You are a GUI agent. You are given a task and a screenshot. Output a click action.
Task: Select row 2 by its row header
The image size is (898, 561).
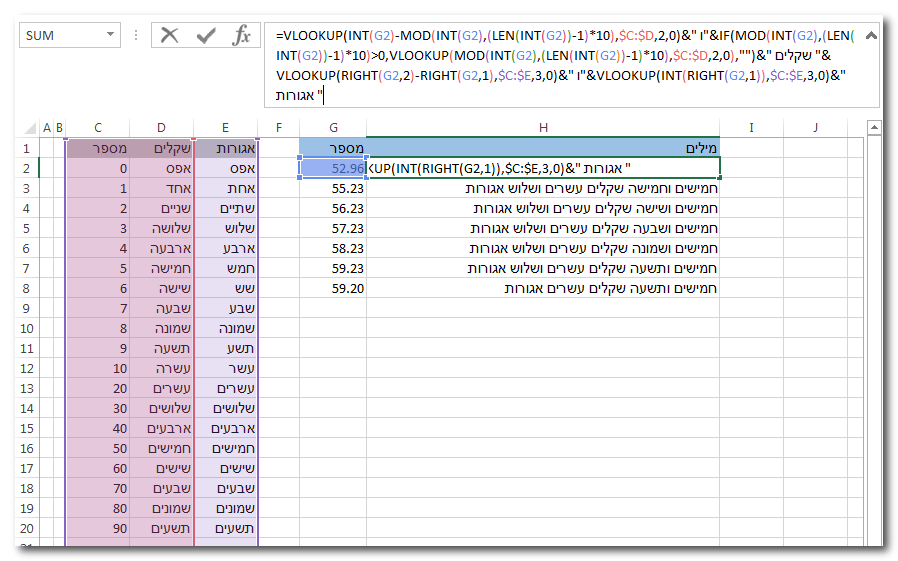tap(27, 168)
